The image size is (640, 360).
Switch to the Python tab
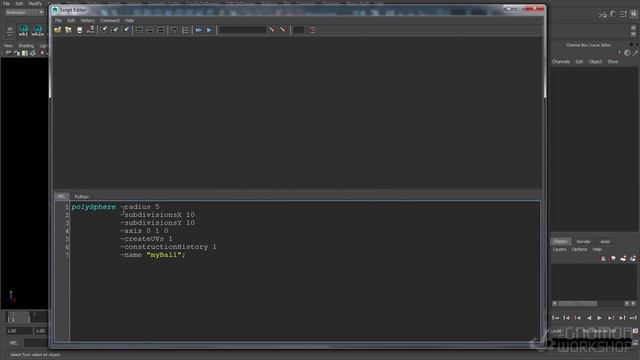tap(82, 197)
